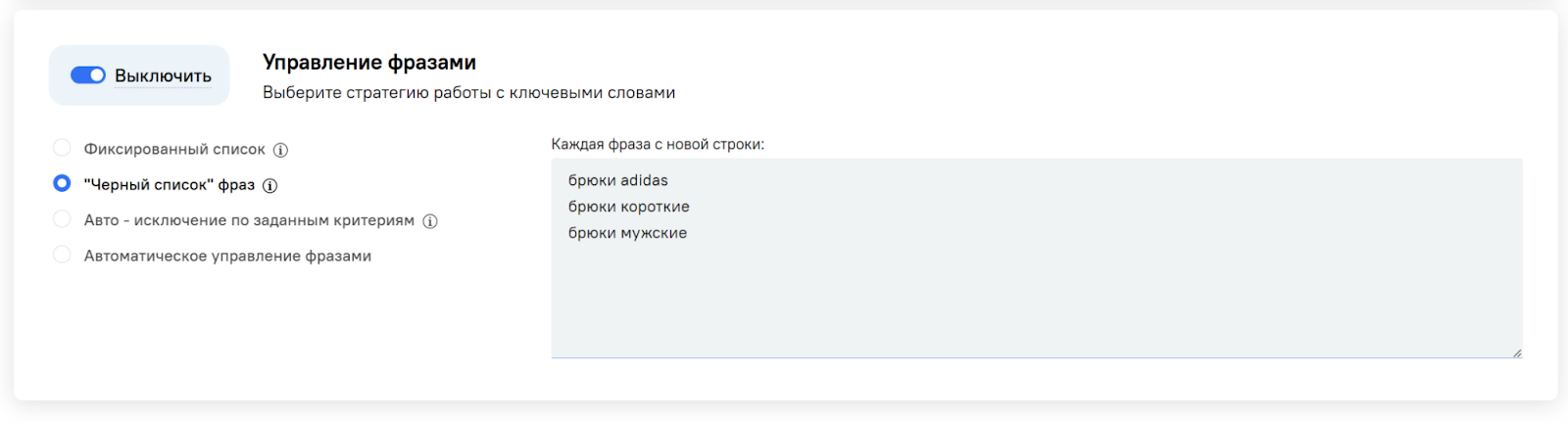Click the Фиксированный список option label text

coord(174,149)
